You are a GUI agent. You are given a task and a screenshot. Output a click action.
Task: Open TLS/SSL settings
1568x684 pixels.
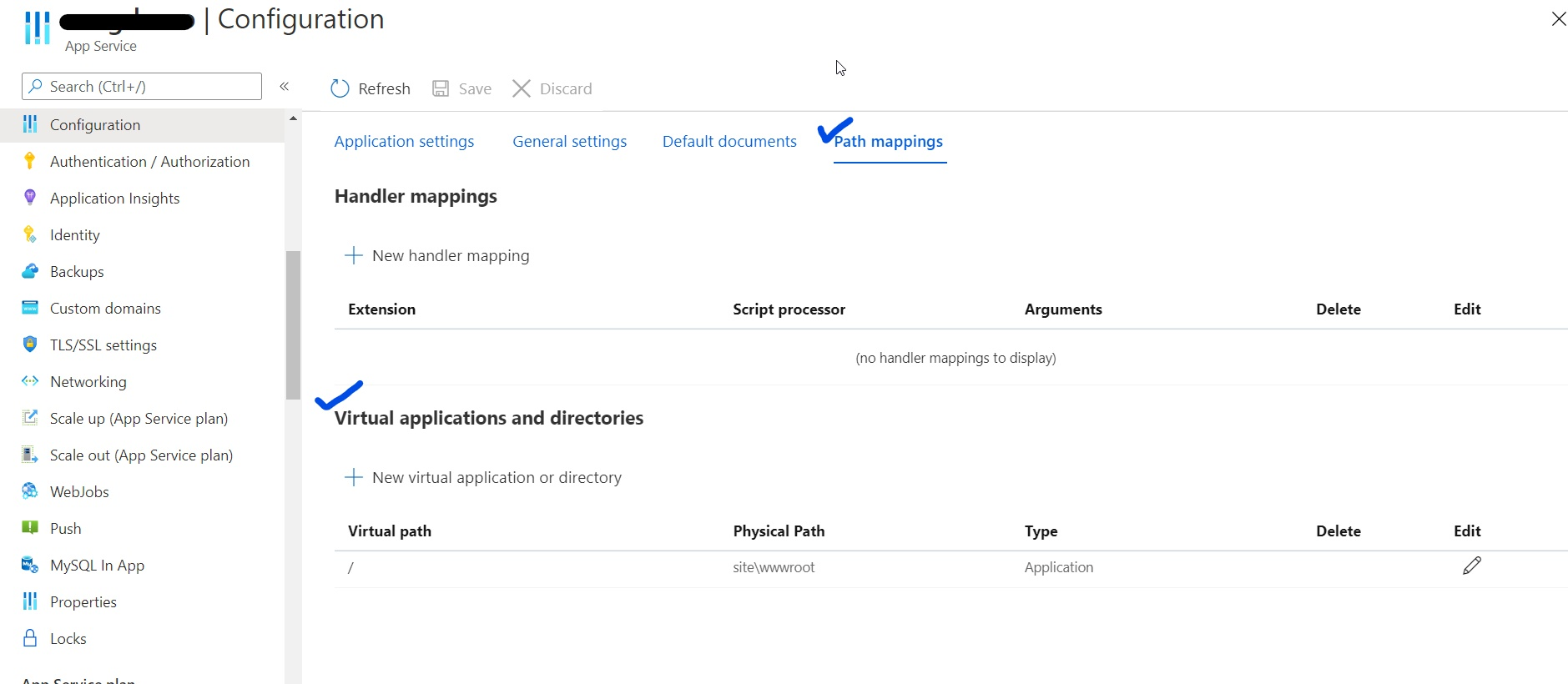103,345
